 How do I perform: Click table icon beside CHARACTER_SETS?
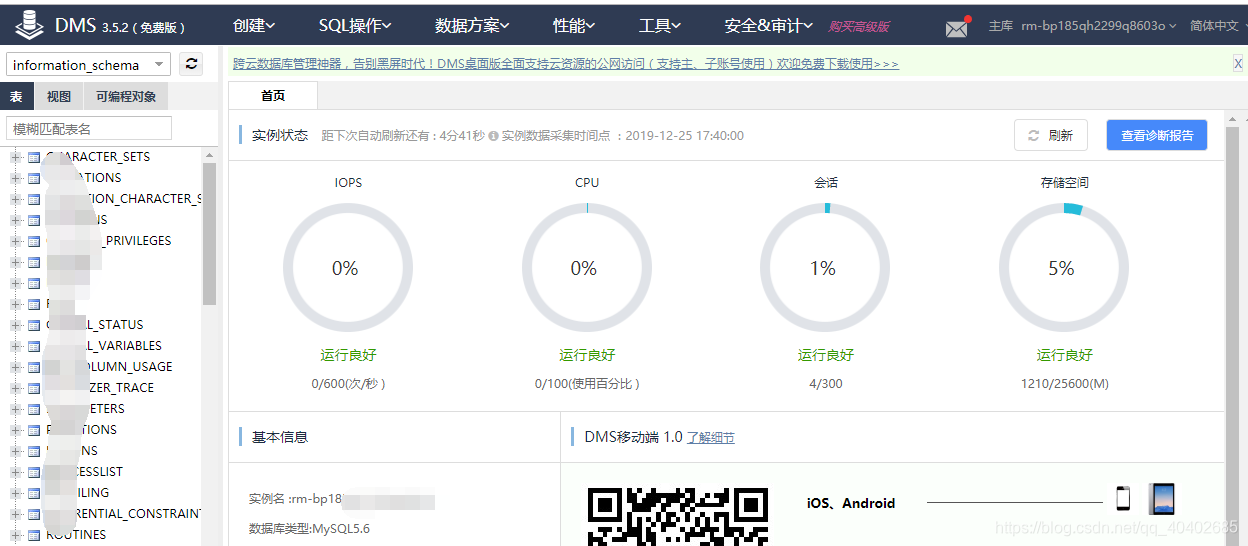tap(34, 157)
